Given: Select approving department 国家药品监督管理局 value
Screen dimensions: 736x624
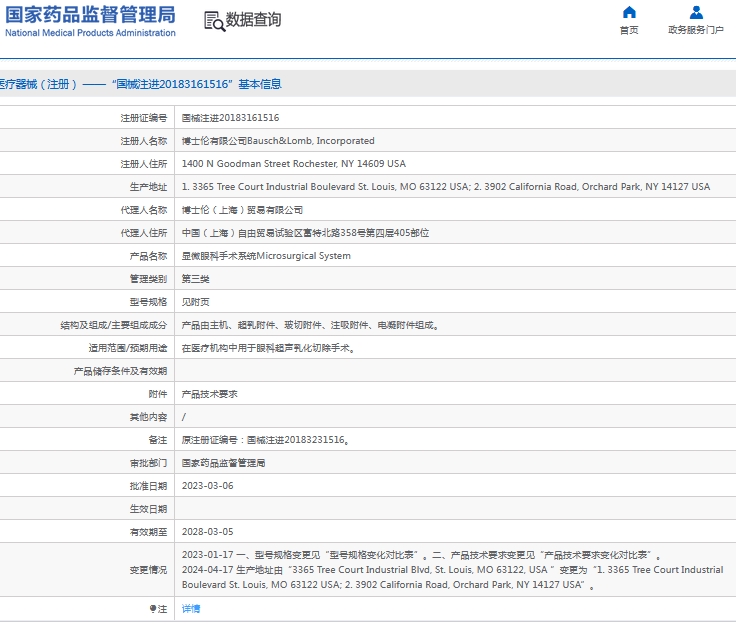Looking at the screenshot, I should tap(223, 463).
